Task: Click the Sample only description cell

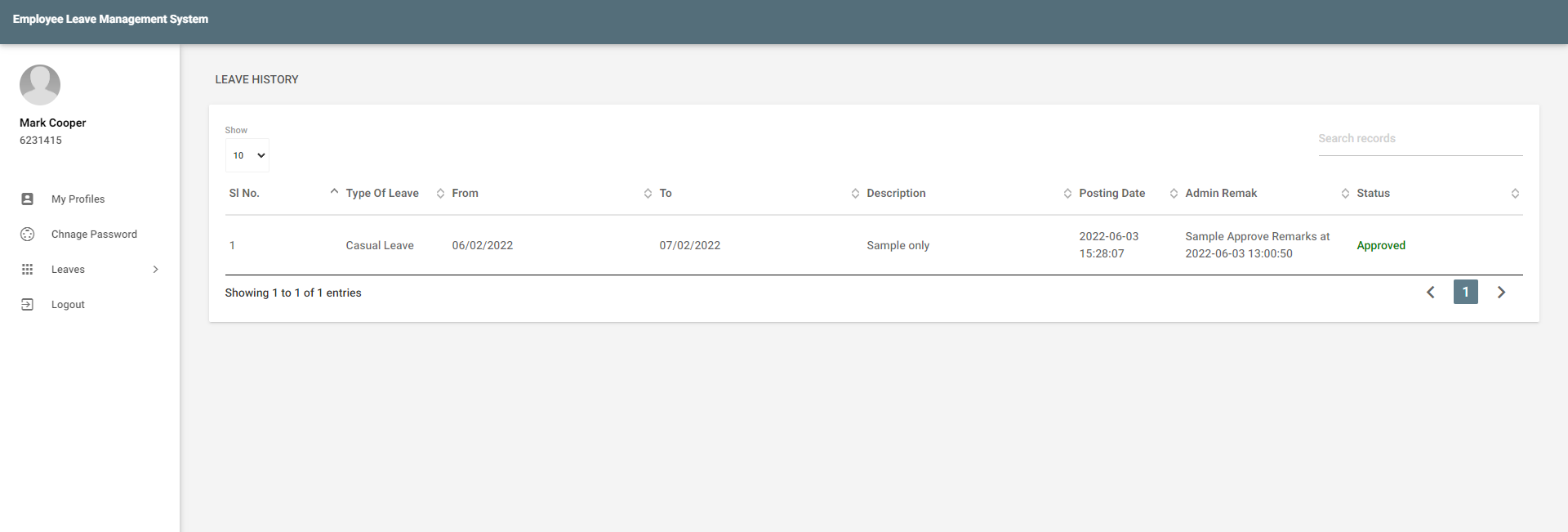Action: click(x=898, y=245)
